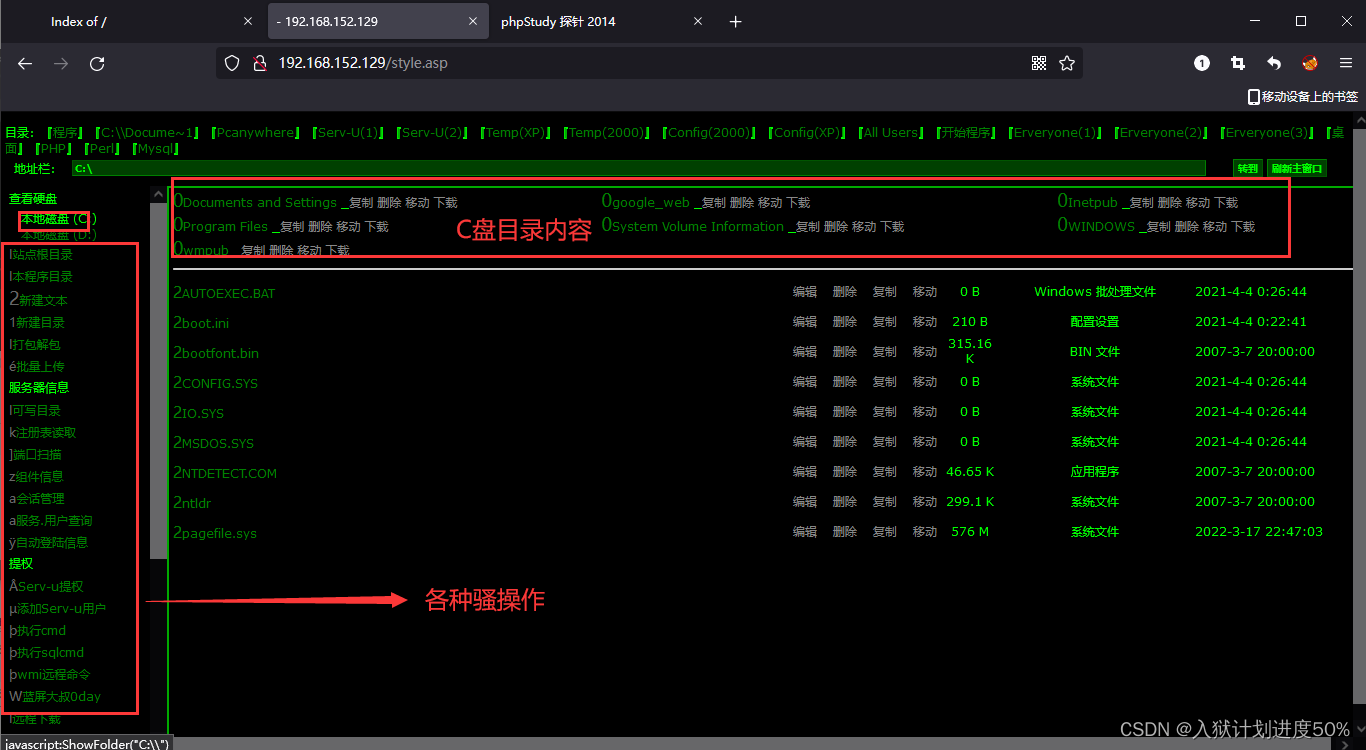Open the 【All Users】 directory shortcut
The height and width of the screenshot is (750, 1366).
coord(891,133)
